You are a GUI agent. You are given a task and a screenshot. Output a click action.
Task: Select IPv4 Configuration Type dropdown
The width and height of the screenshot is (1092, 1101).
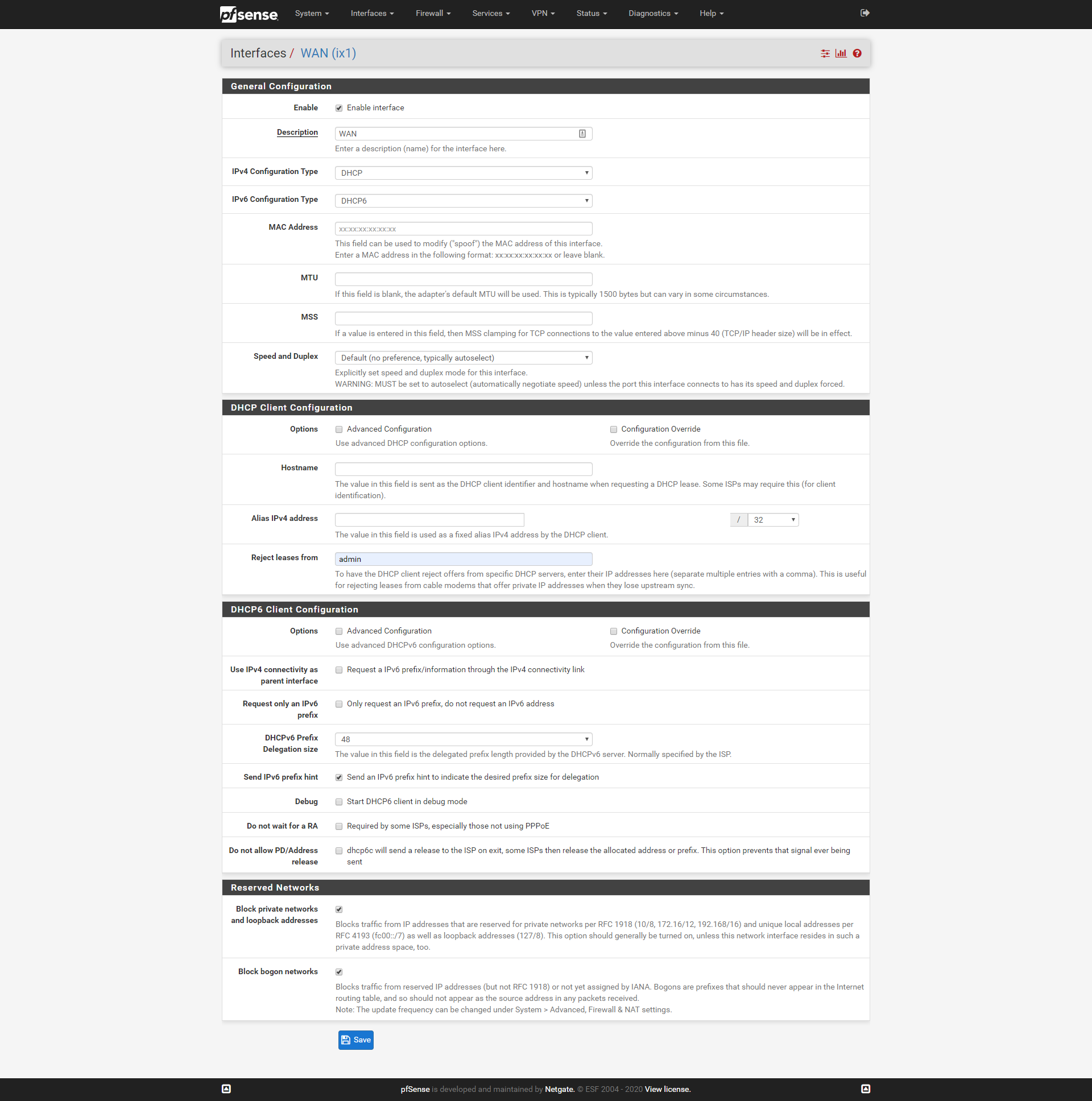pyautogui.click(x=463, y=172)
